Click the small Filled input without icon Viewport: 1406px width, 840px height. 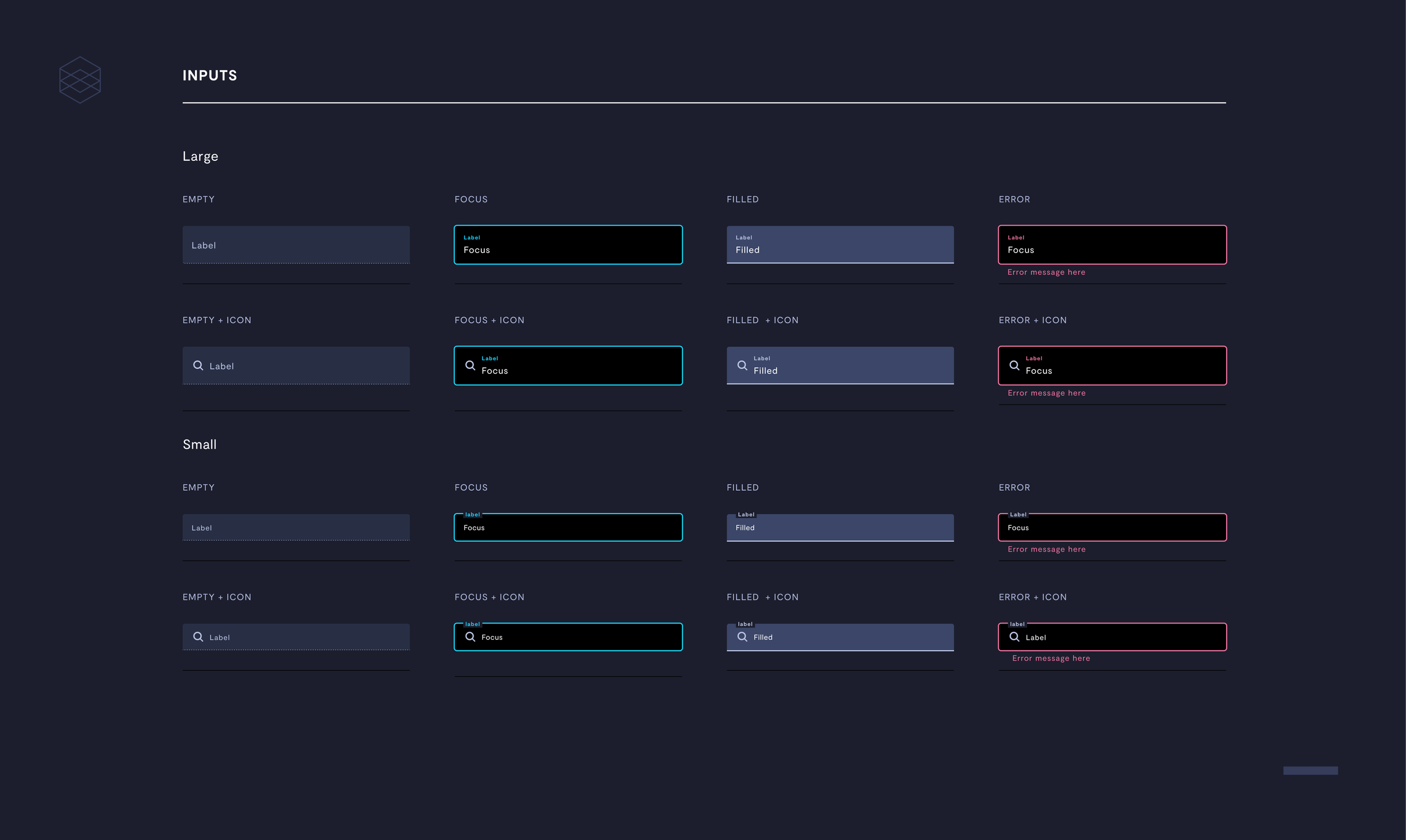tap(840, 527)
